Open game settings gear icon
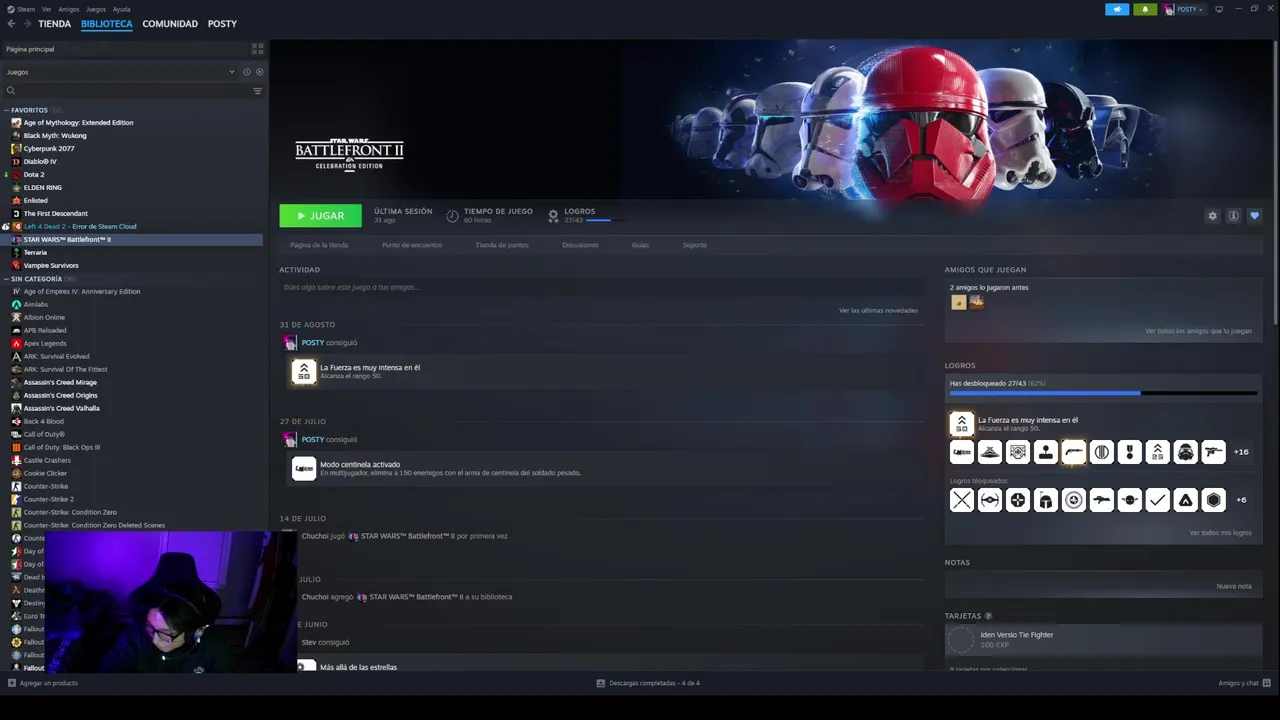Image resolution: width=1280 pixels, height=720 pixels. point(1212,216)
